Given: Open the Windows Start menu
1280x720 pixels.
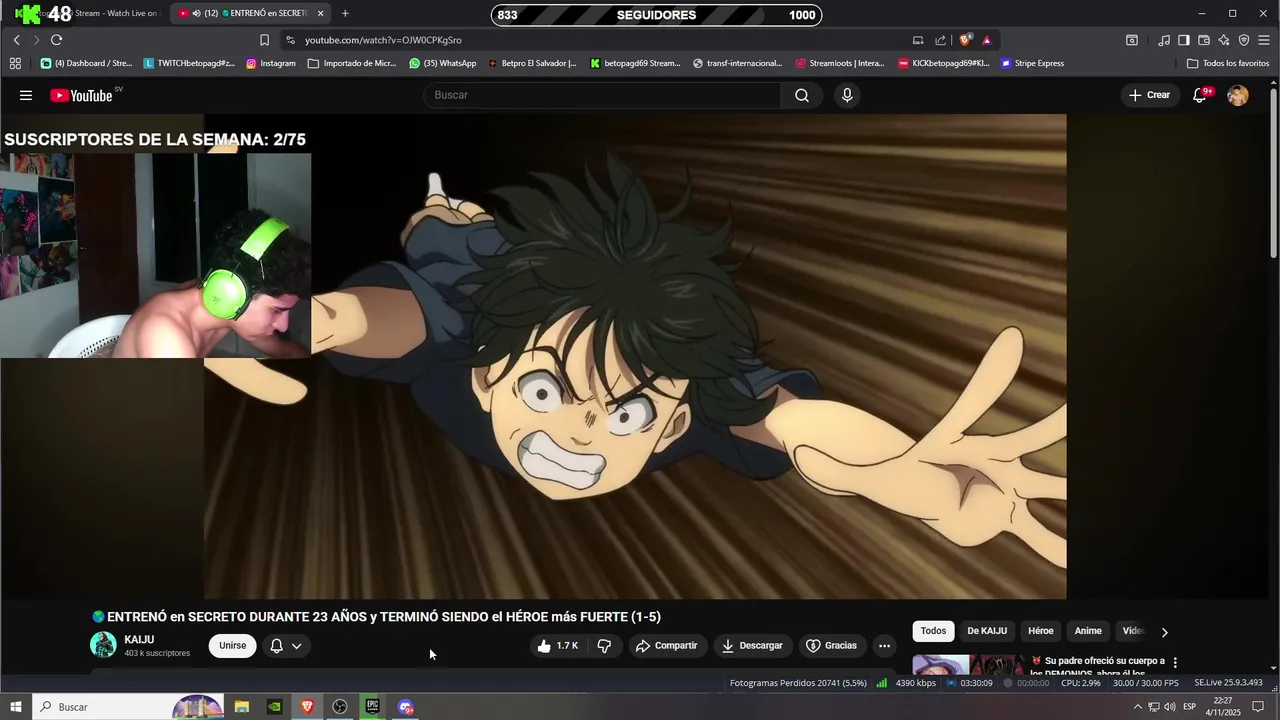Looking at the screenshot, I should tap(16, 707).
